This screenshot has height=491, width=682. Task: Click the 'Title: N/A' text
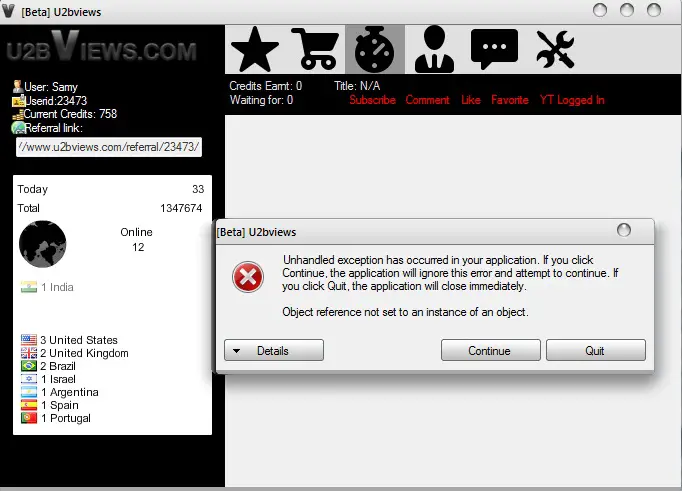pos(357,86)
